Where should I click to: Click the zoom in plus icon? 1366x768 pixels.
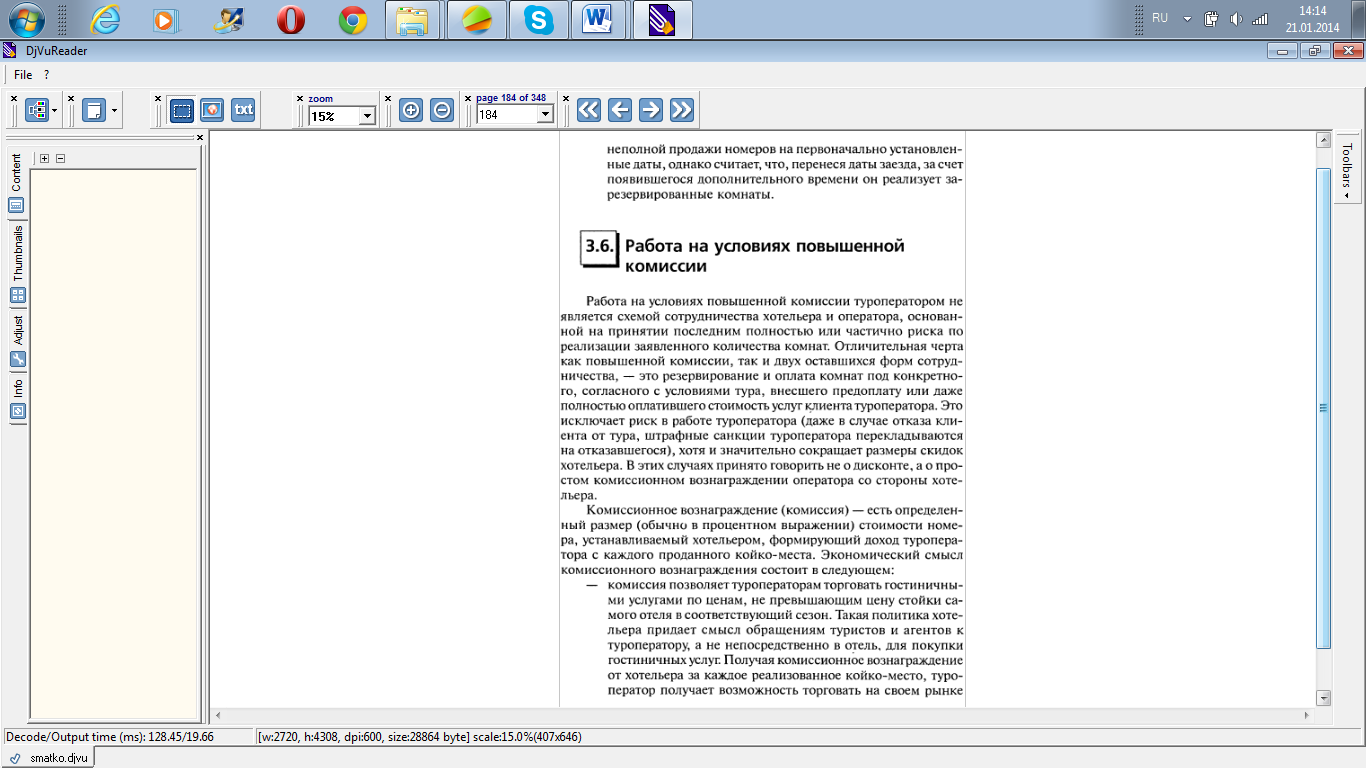click(411, 110)
